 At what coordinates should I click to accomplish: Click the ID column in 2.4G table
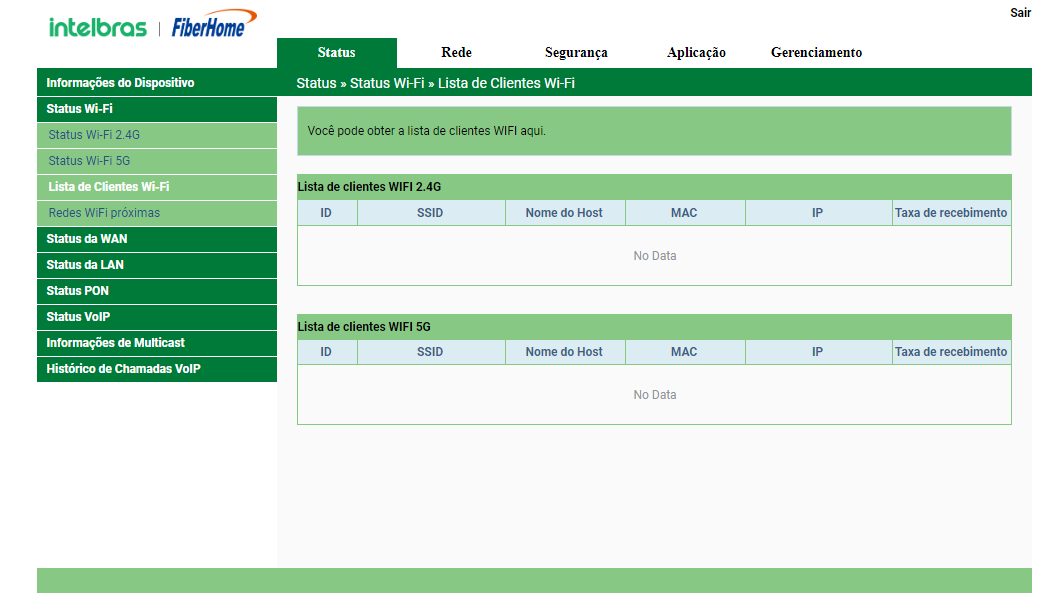point(326,213)
